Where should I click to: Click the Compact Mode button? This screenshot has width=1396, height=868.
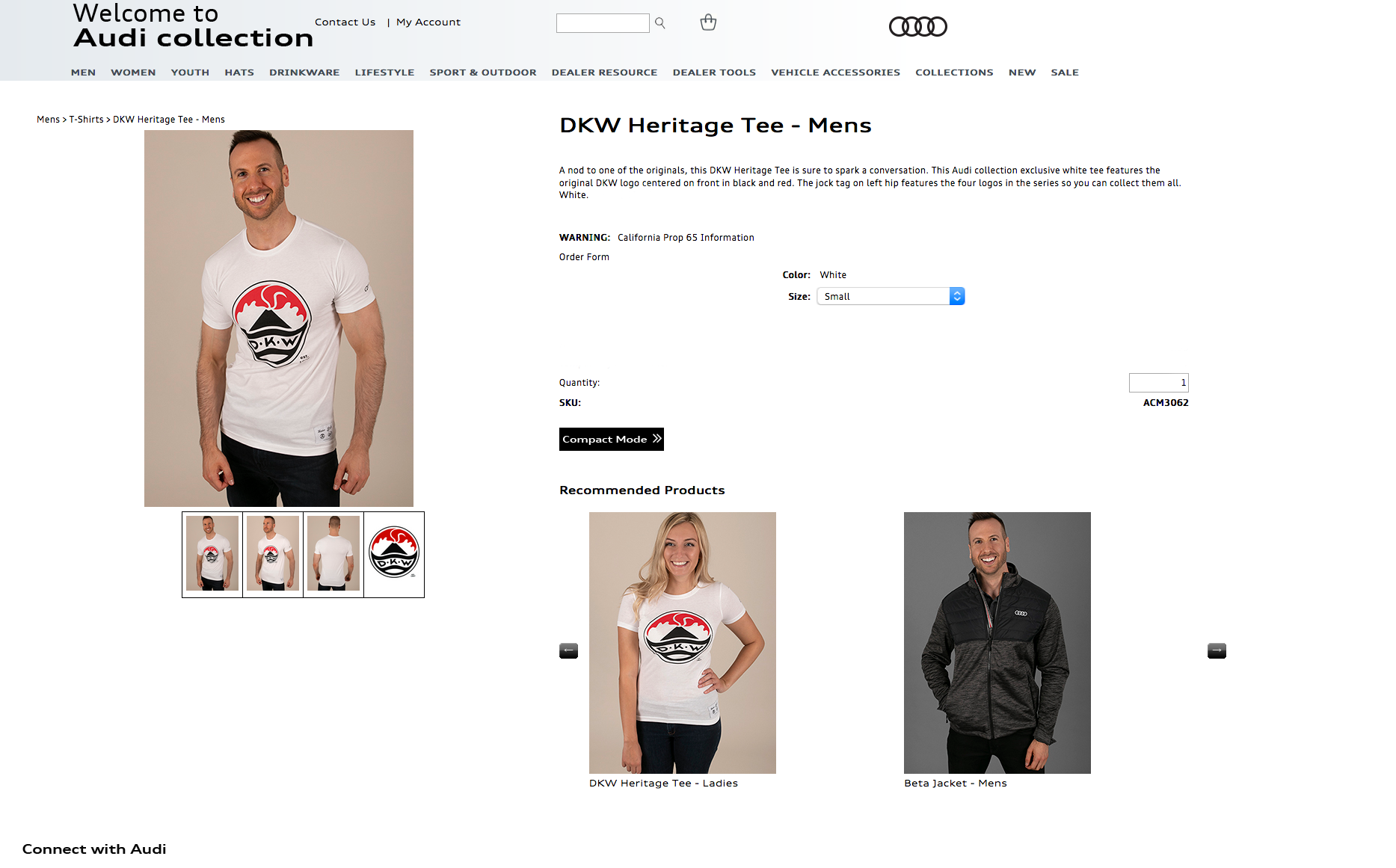click(x=611, y=439)
